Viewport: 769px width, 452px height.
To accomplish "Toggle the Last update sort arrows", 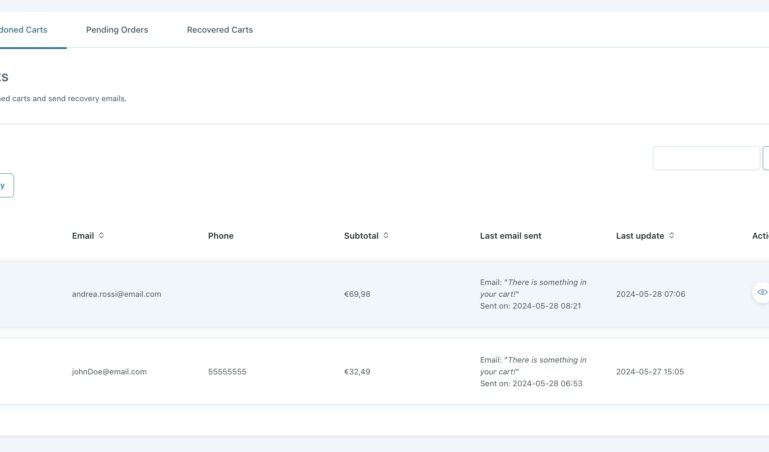I will (x=671, y=236).
